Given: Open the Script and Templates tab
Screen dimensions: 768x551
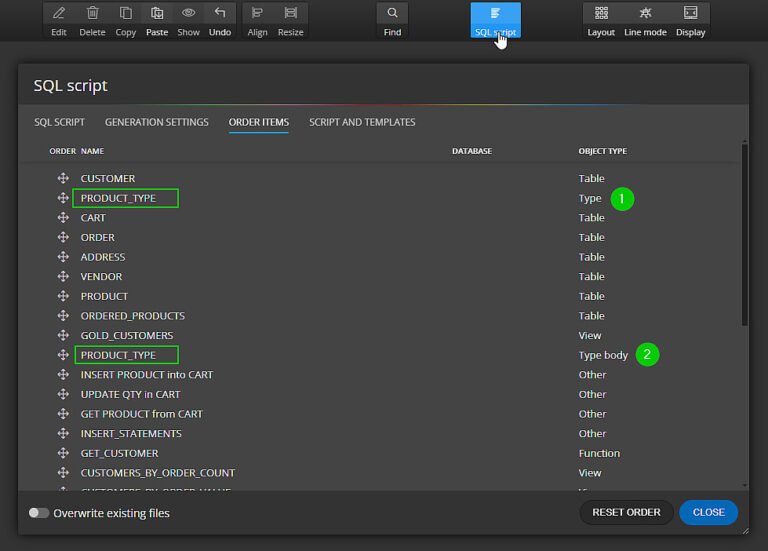Looking at the screenshot, I should (x=362, y=122).
